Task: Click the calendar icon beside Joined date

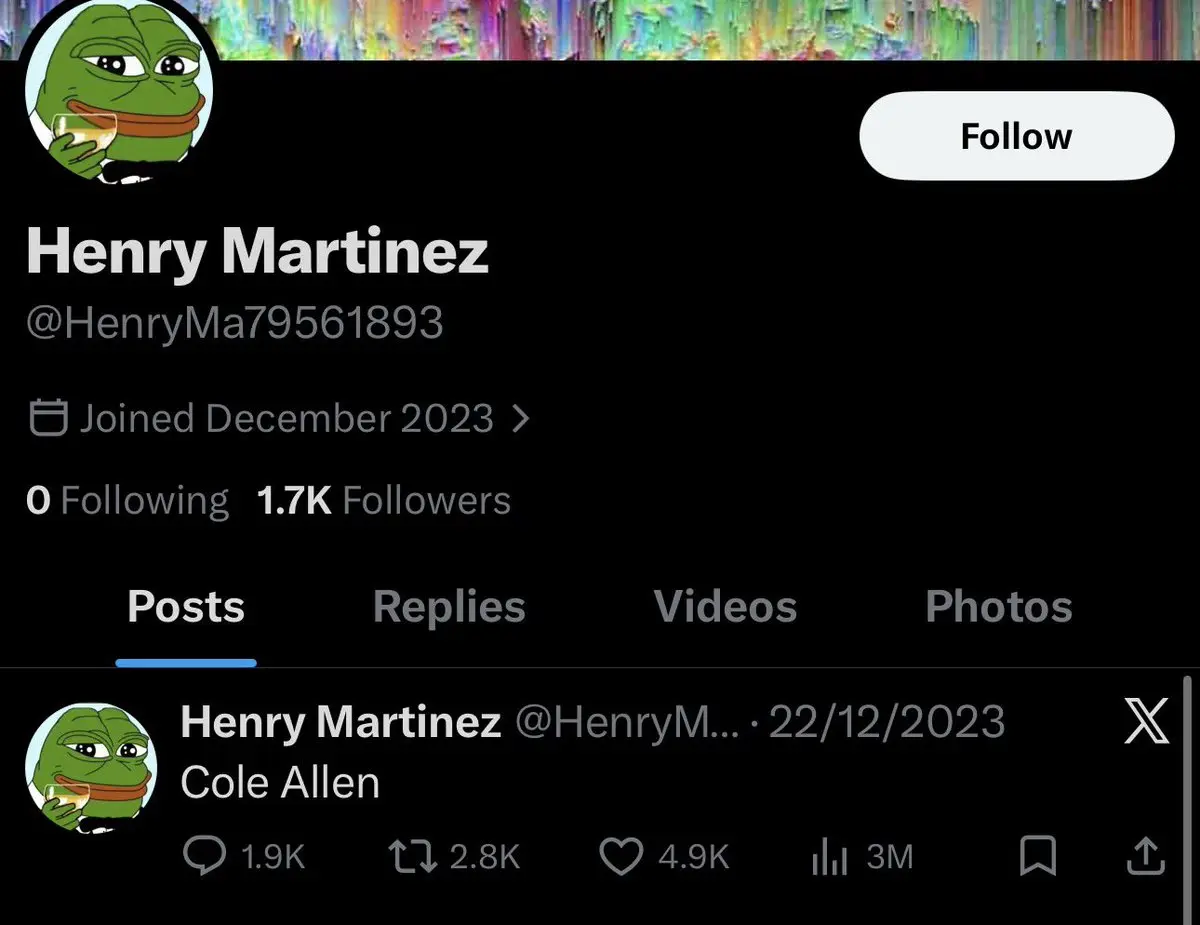Action: pyautogui.click(x=48, y=418)
